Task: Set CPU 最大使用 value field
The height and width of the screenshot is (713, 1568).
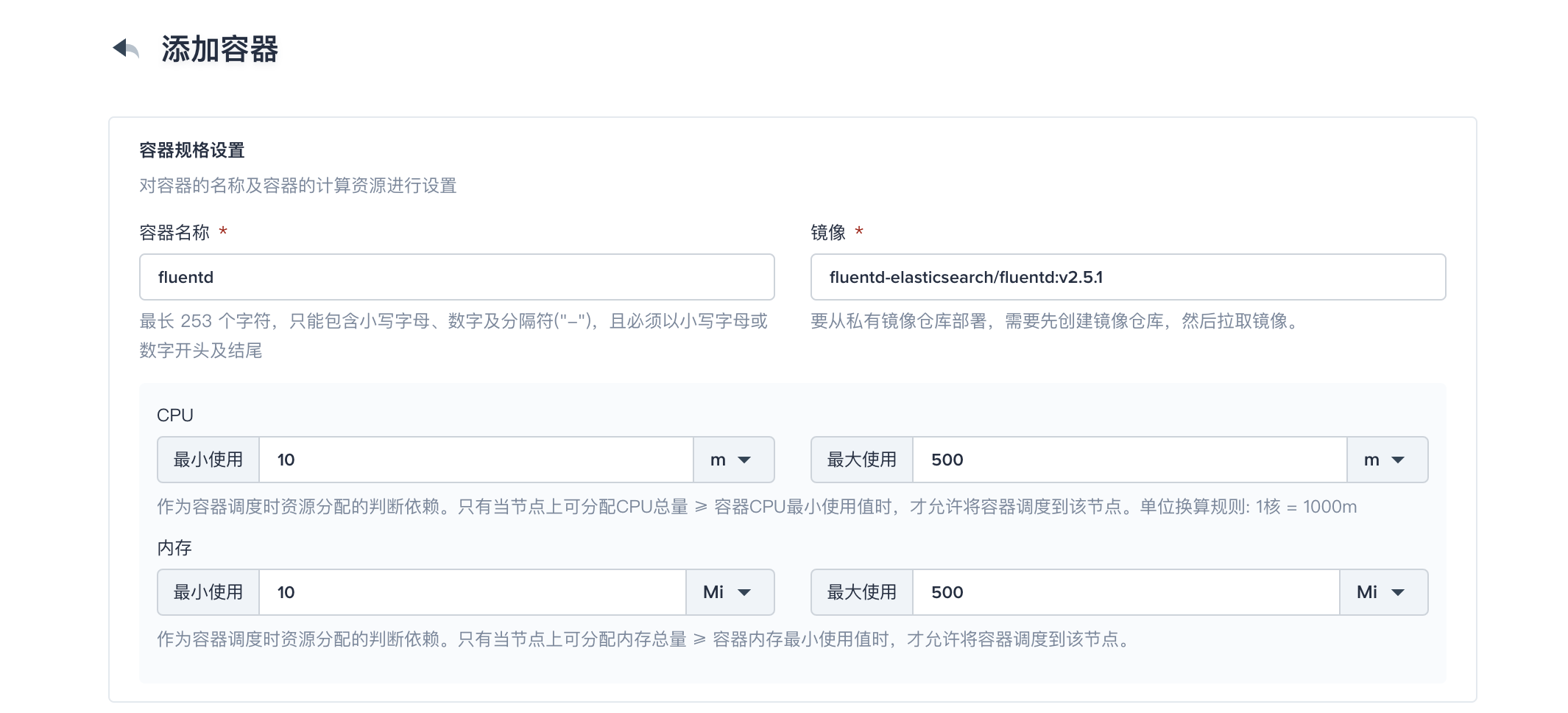Action: click(1130, 460)
